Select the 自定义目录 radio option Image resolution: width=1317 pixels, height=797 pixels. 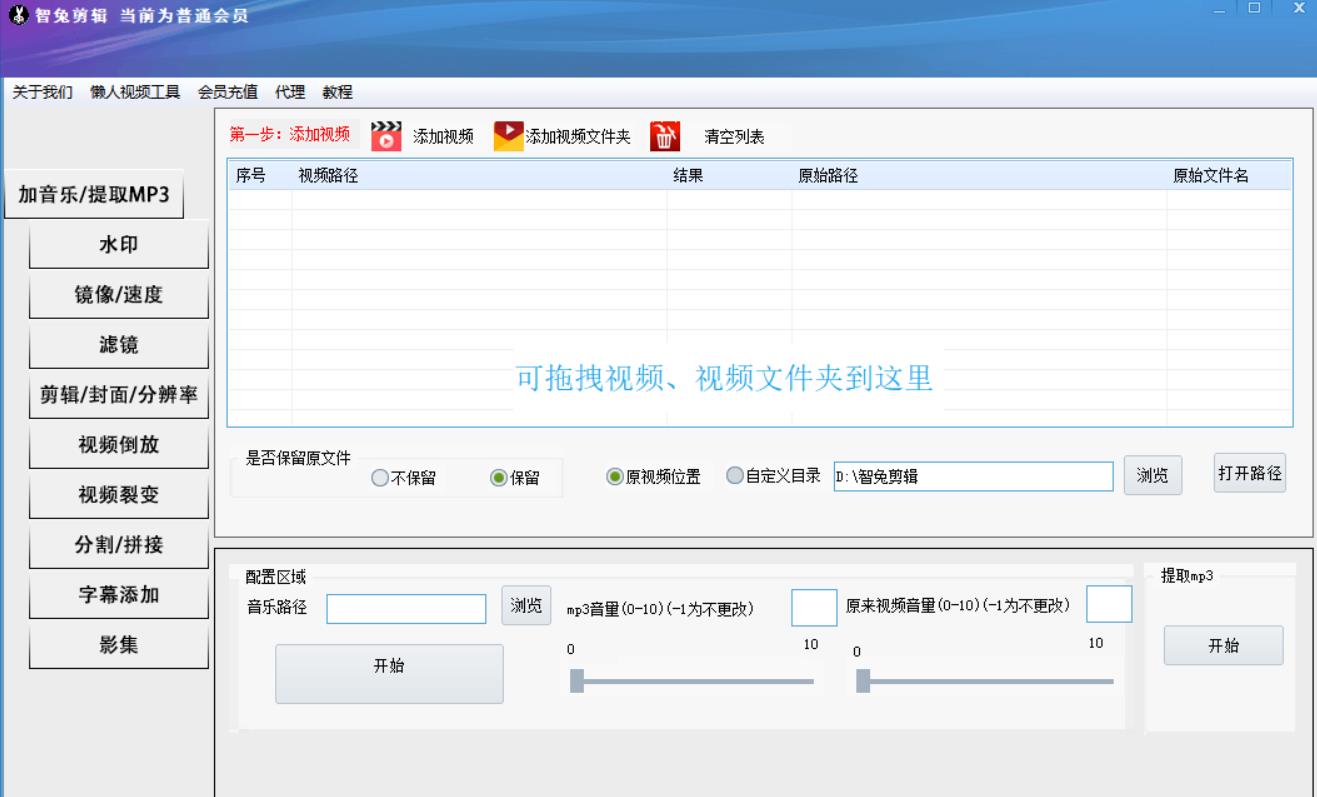pyautogui.click(x=736, y=476)
